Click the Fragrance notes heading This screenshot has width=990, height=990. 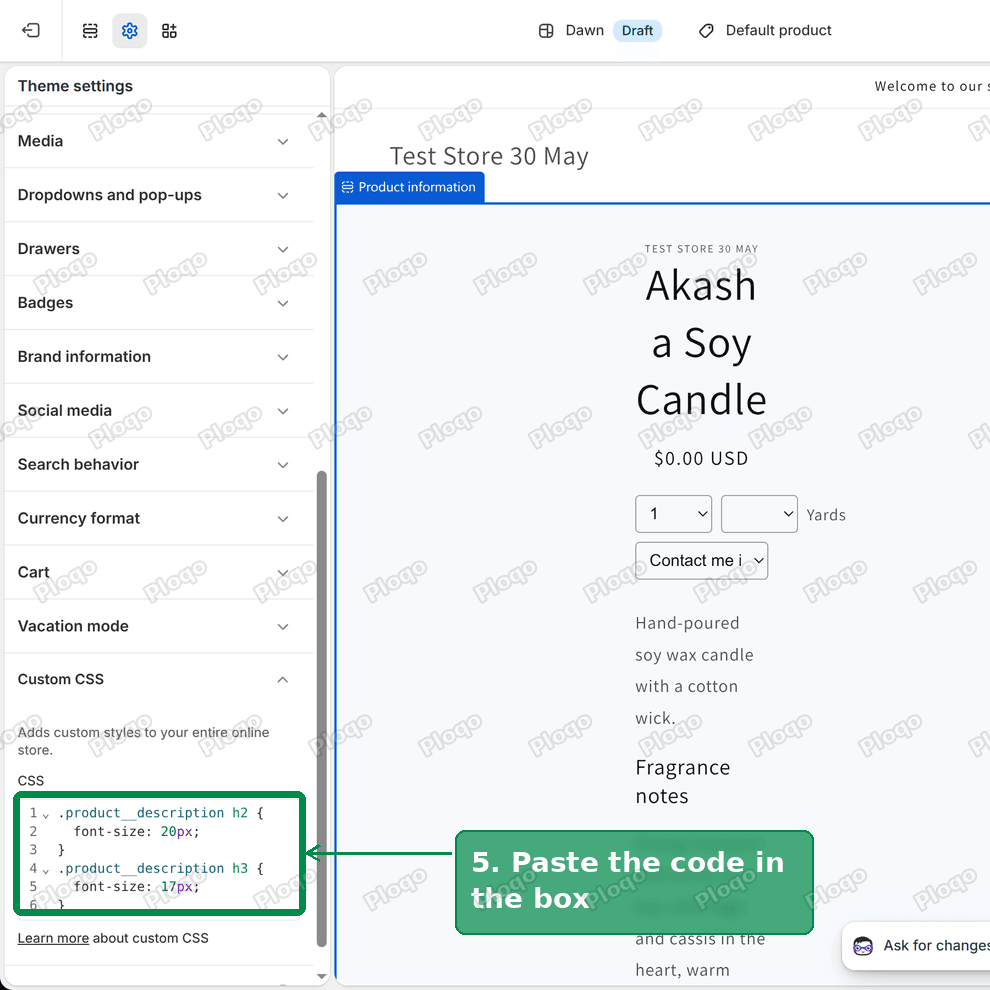[x=683, y=782]
